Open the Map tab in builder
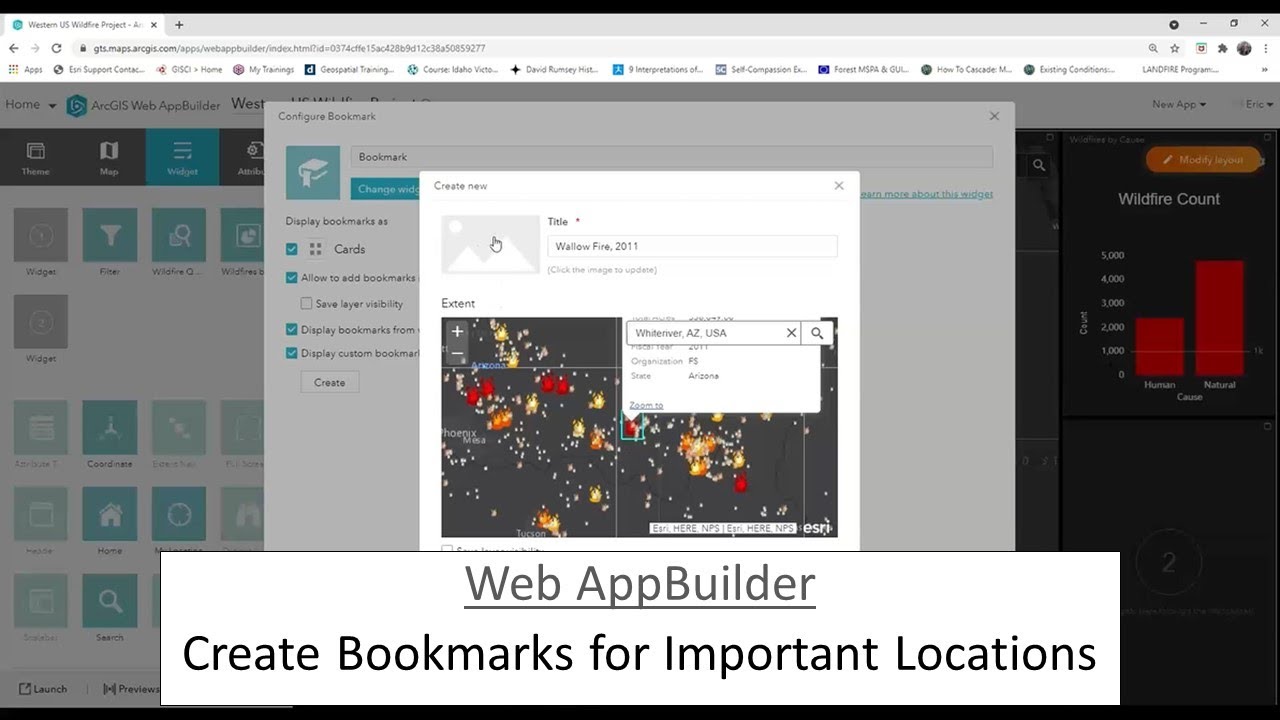The image size is (1280, 720). click(109, 158)
